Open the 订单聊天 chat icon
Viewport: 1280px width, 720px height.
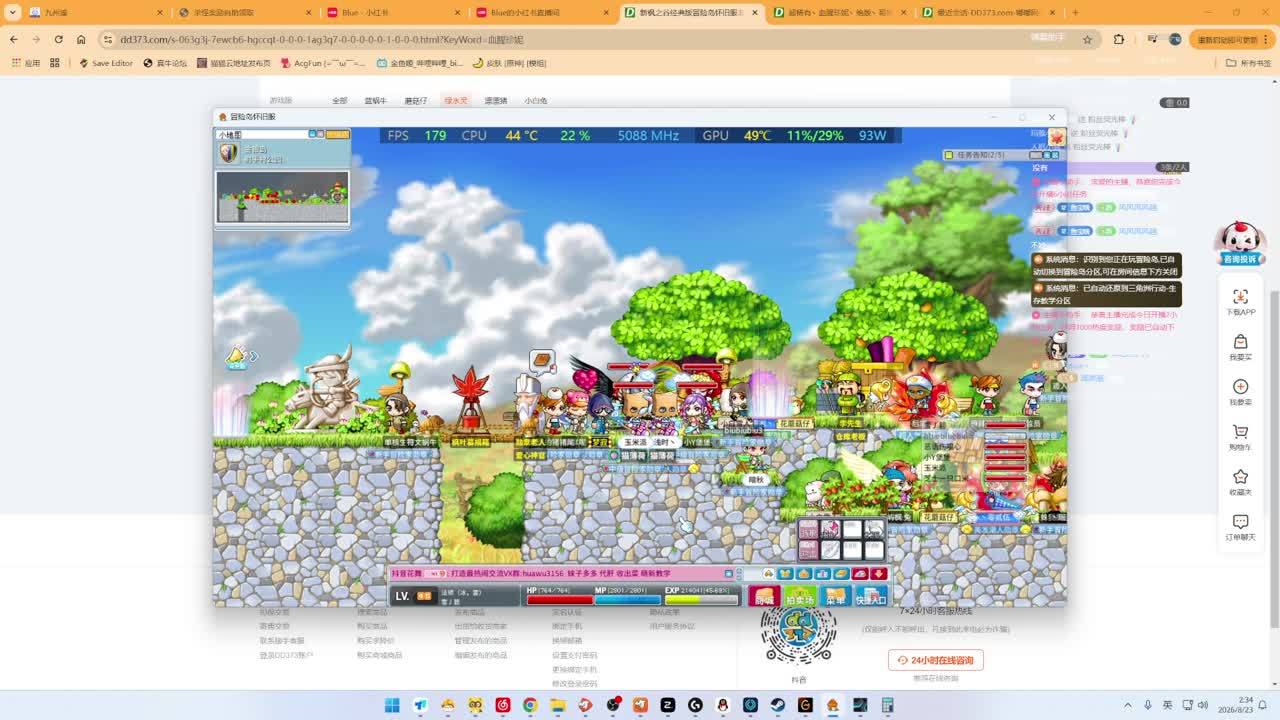tap(1241, 527)
